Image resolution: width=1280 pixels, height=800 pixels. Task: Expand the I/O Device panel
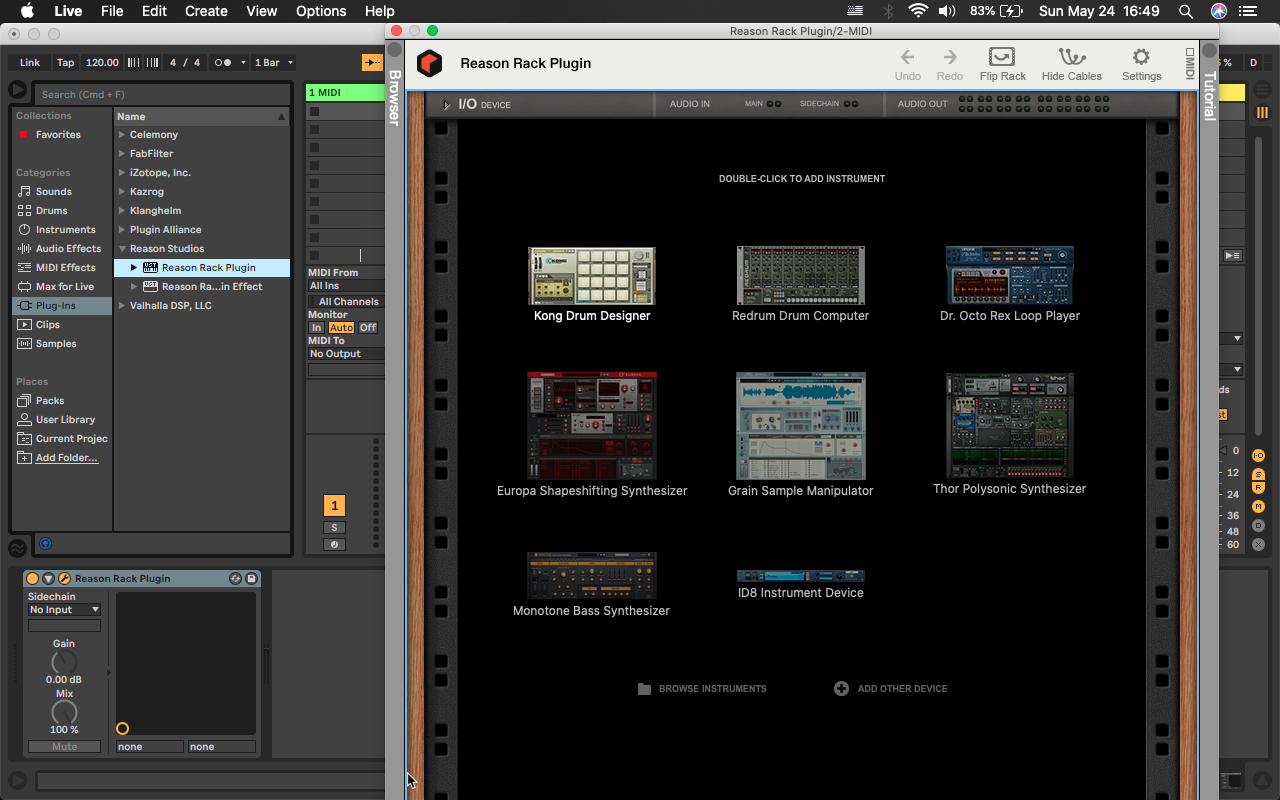click(x=446, y=104)
